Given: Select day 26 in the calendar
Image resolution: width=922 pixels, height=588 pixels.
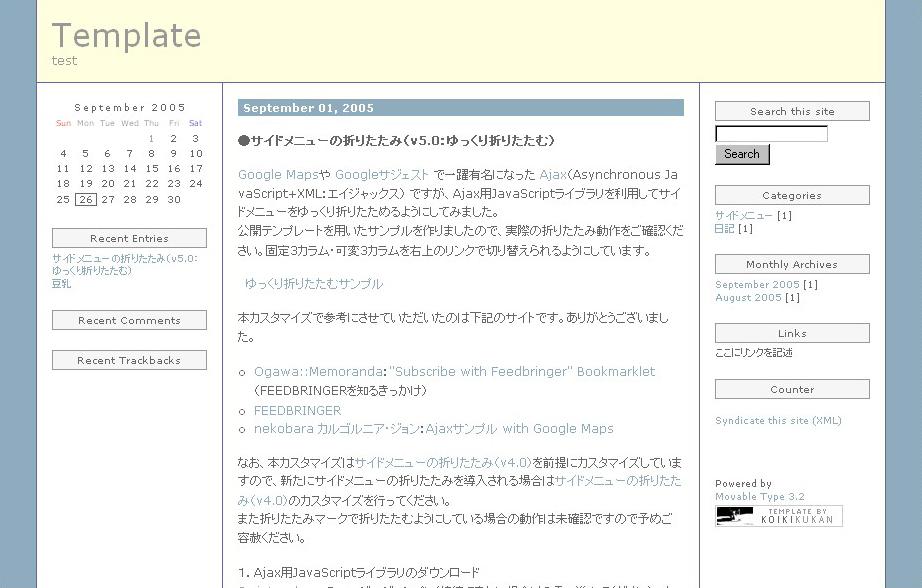Looking at the screenshot, I should 86,199.
